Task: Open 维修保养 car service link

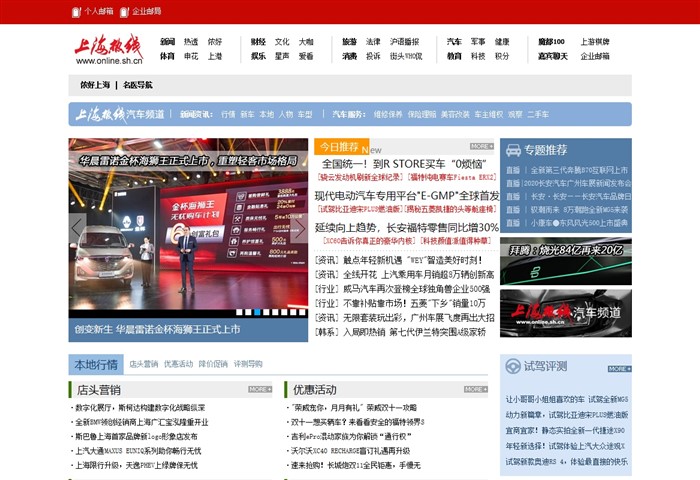Action: [388, 115]
